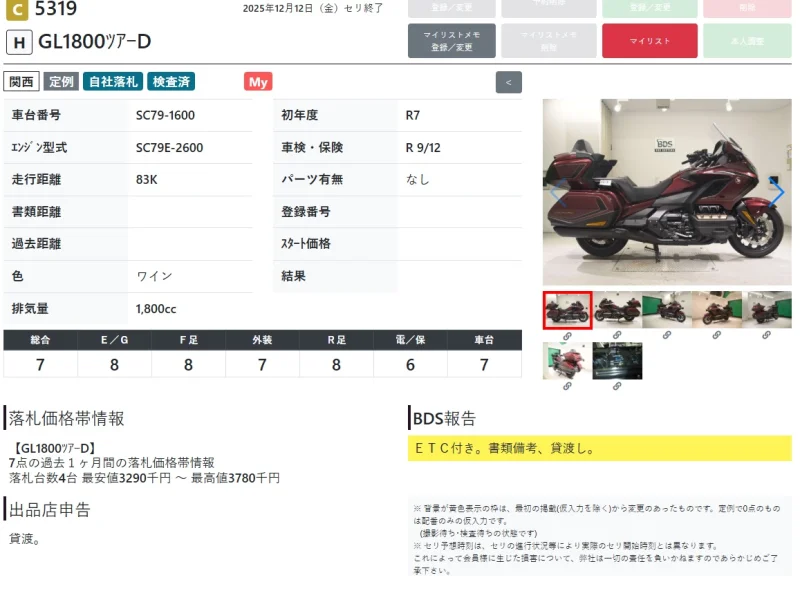800x600 pixels.
Task: Click the mileage value 83K
Action: pyautogui.click(x=146, y=180)
